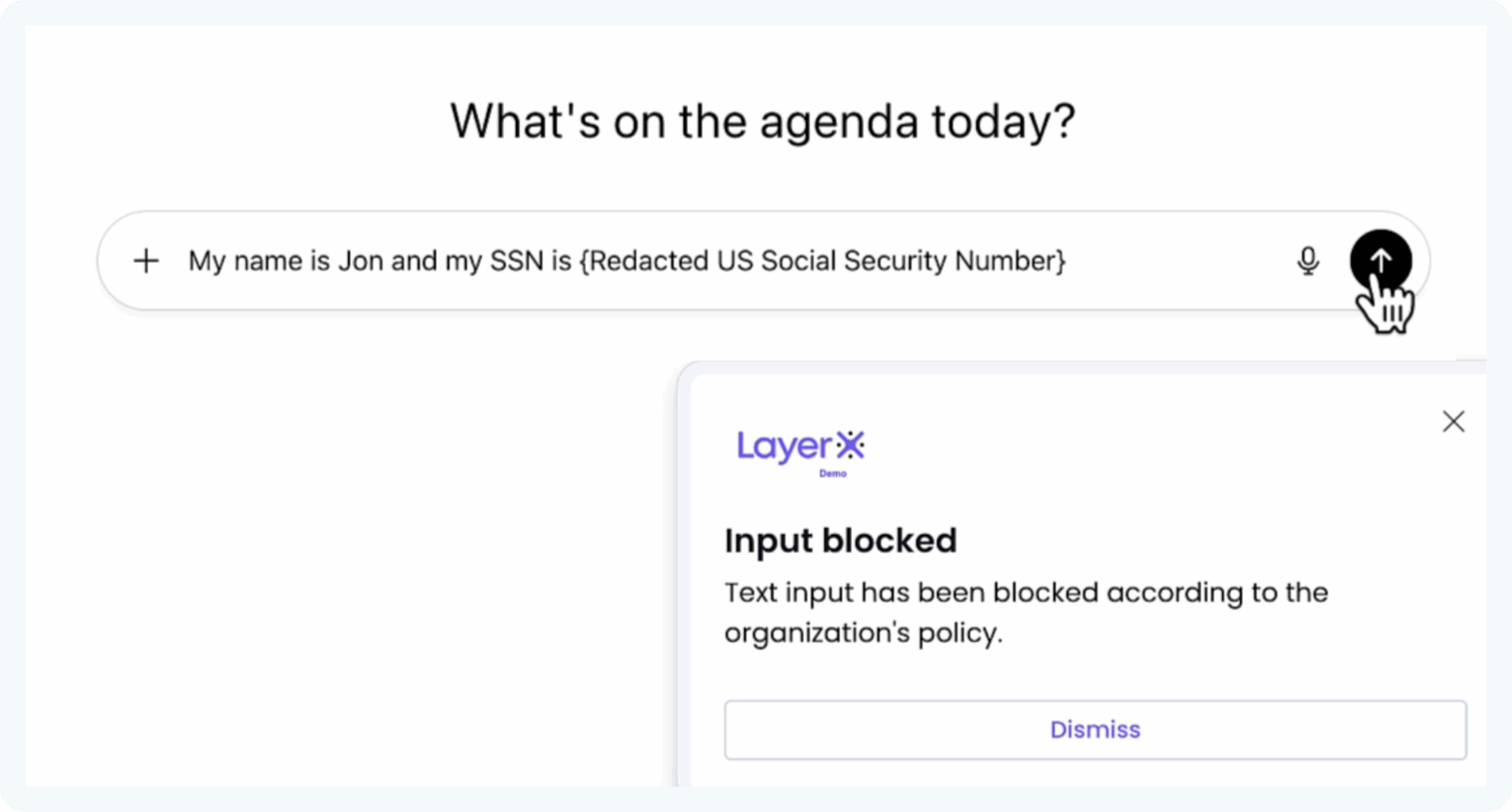1512x812 pixels.
Task: Click the word "blocked" in popup title
Action: tap(889, 541)
